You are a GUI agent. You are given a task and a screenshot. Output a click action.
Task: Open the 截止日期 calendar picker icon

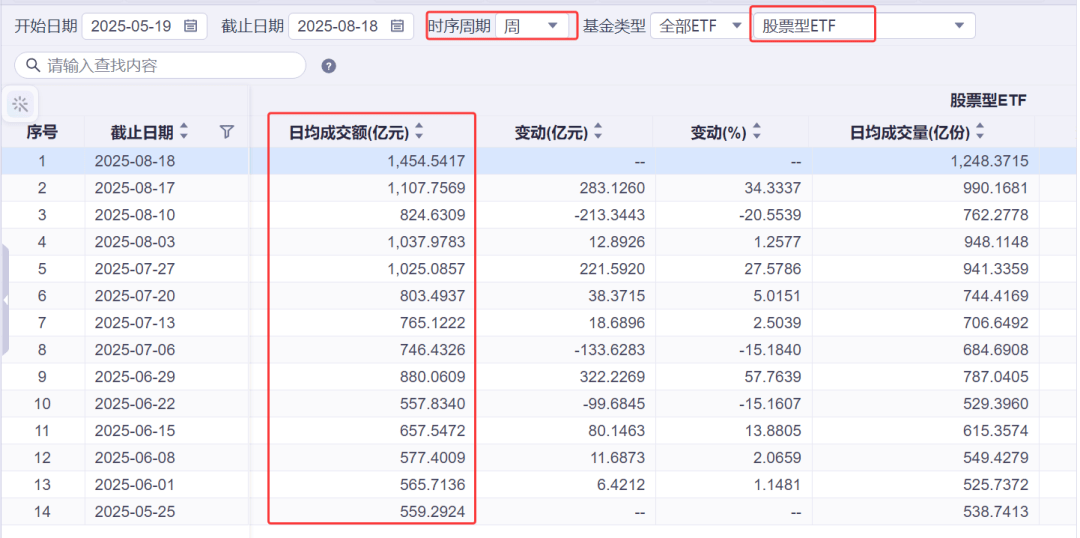397,26
